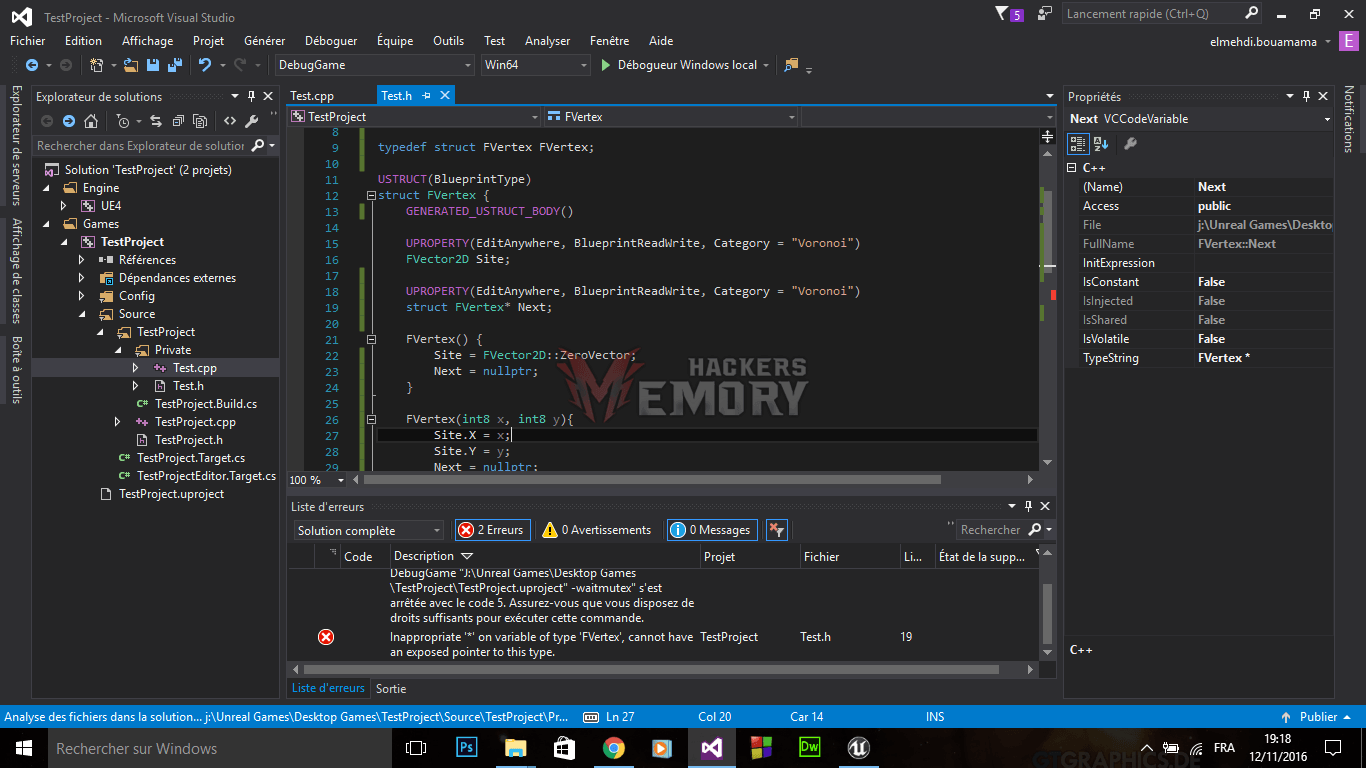Open the Fichier menu
This screenshot has height=768, width=1366.
point(28,41)
